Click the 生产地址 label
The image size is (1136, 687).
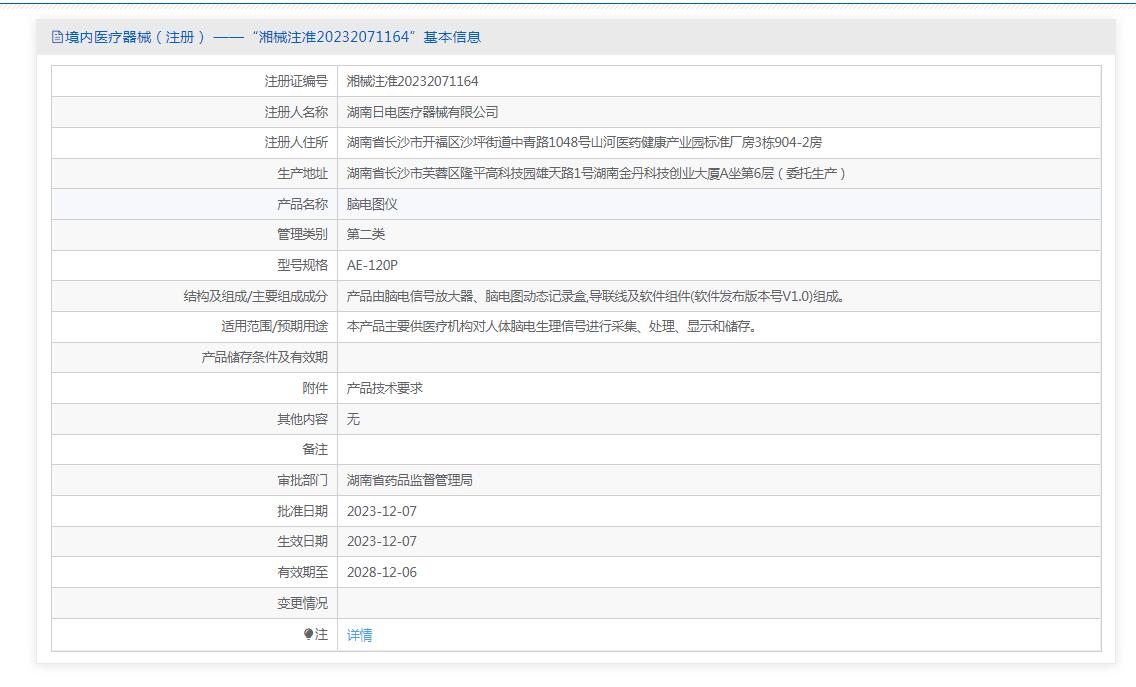pyautogui.click(x=302, y=173)
